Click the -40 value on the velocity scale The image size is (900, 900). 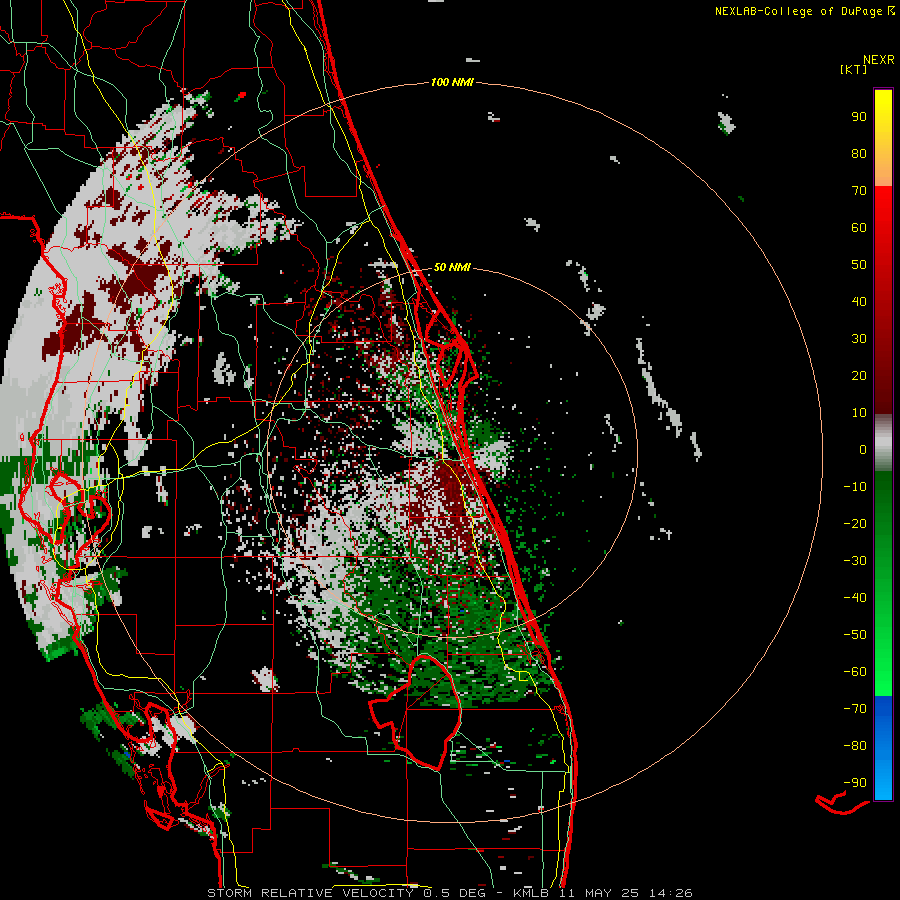pos(855,598)
